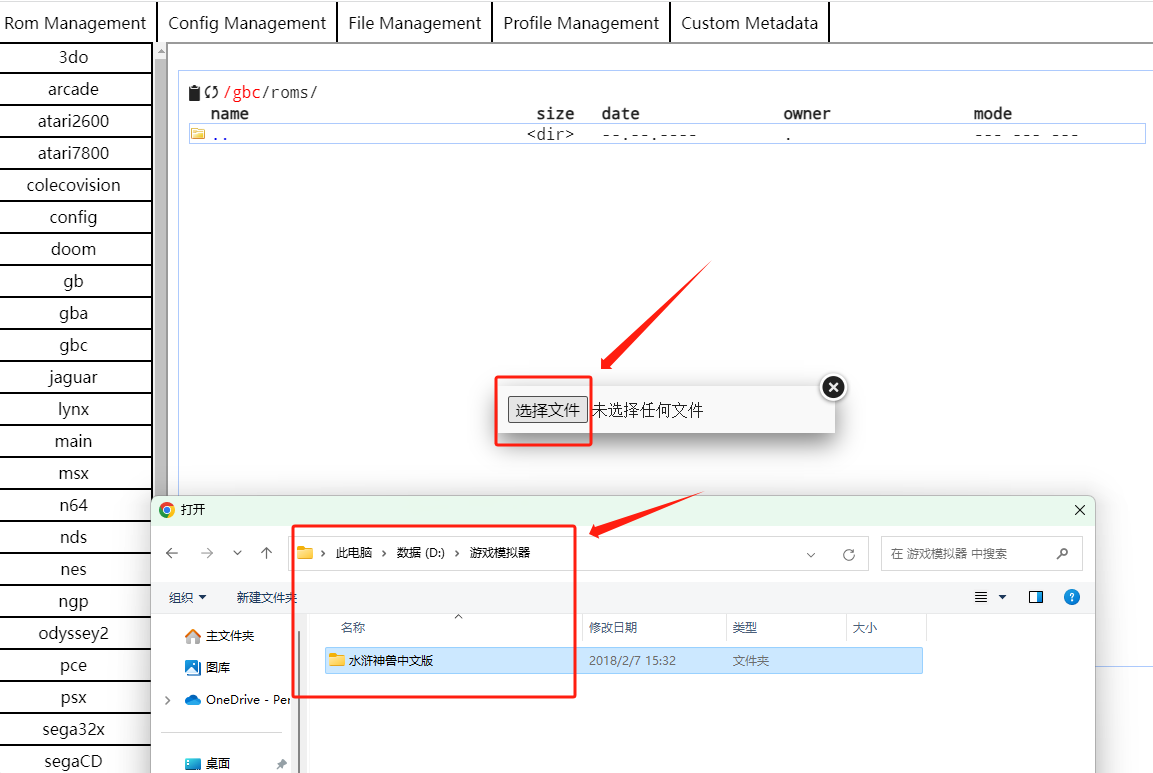Toggle the preview pane icon
The image size is (1153, 773).
point(1035,597)
